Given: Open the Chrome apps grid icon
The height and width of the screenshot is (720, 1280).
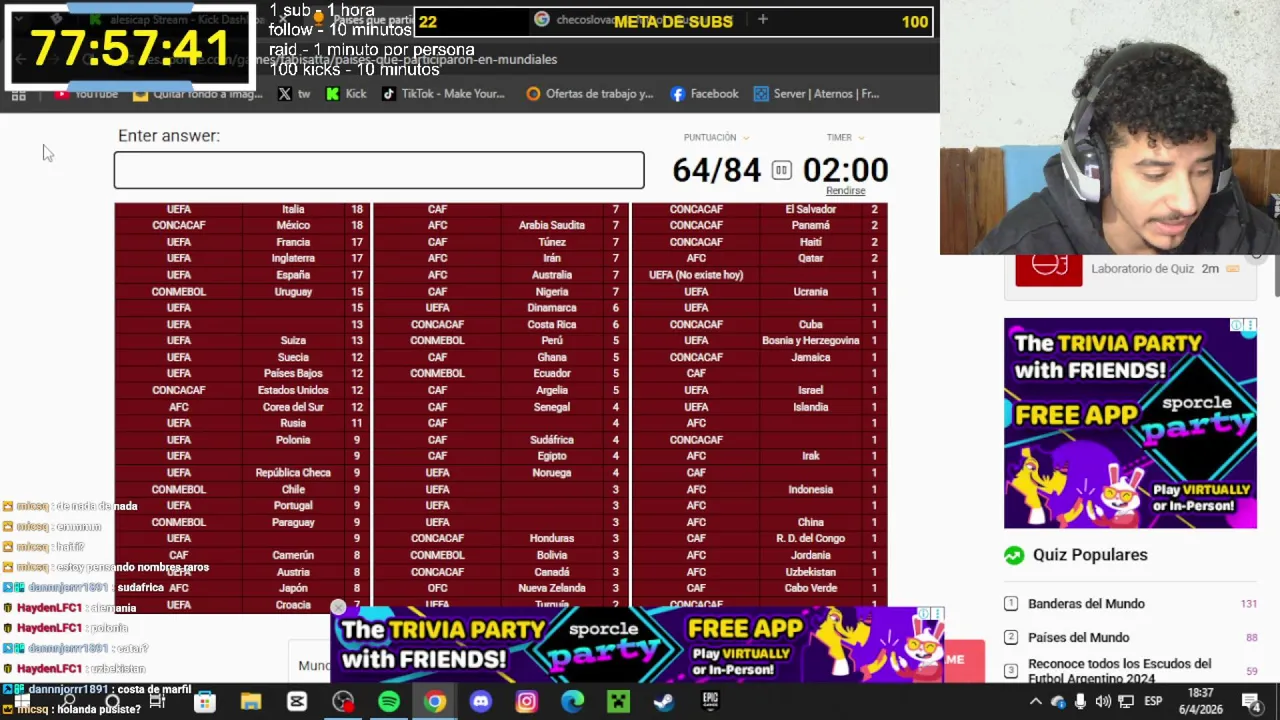Looking at the screenshot, I should 18,95.
